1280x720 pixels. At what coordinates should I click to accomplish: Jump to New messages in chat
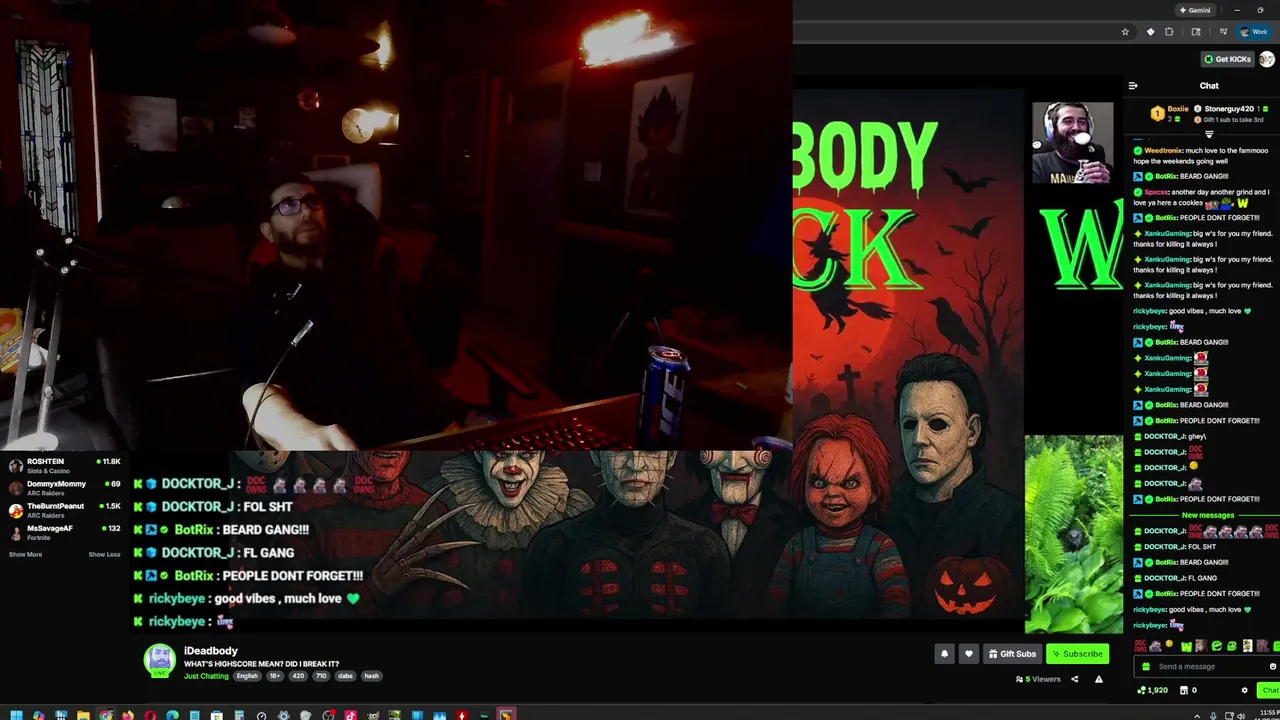pyautogui.click(x=1207, y=515)
